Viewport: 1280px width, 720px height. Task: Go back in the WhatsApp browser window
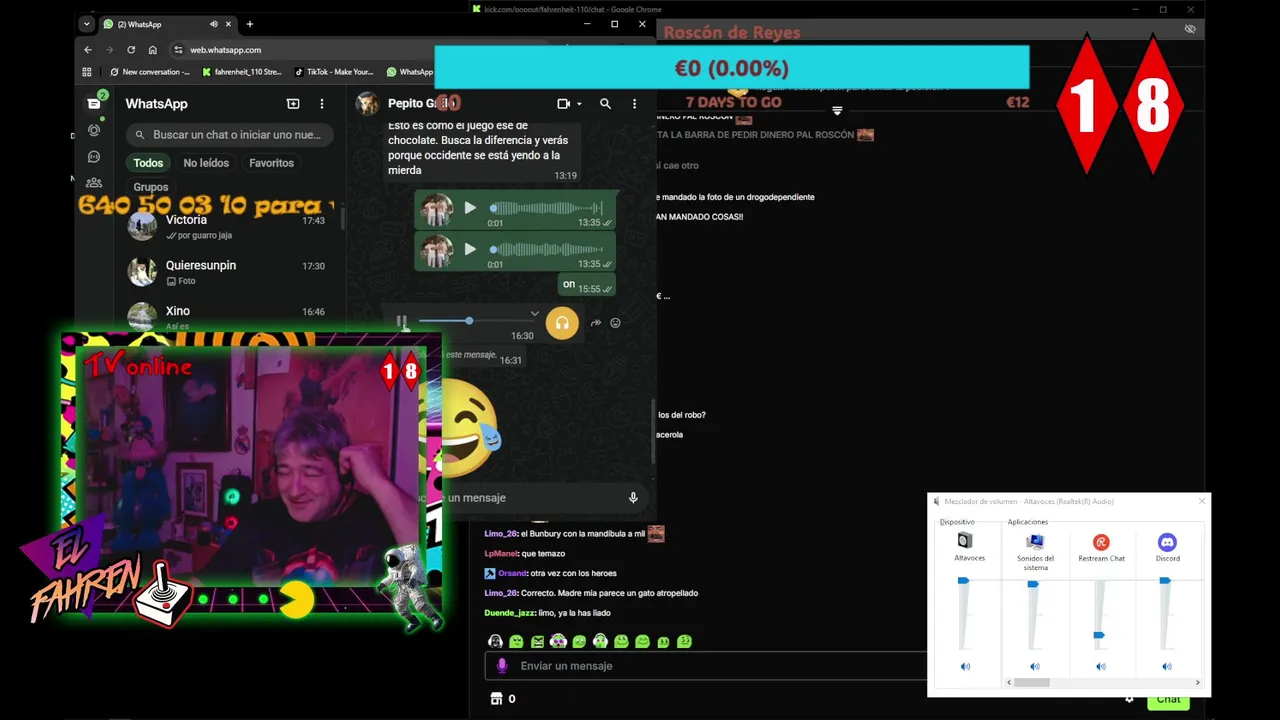click(88, 49)
